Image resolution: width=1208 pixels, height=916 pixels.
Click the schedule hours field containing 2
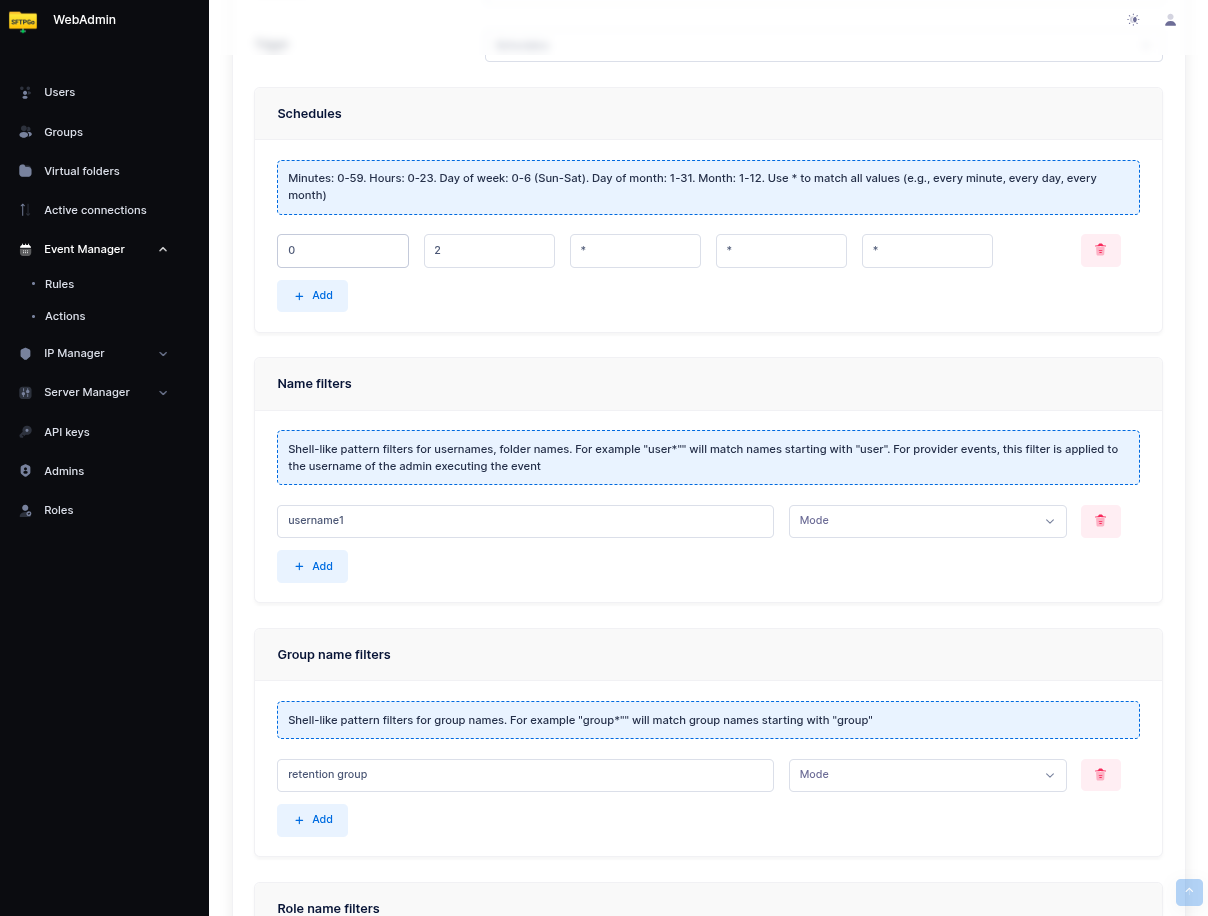(x=489, y=251)
